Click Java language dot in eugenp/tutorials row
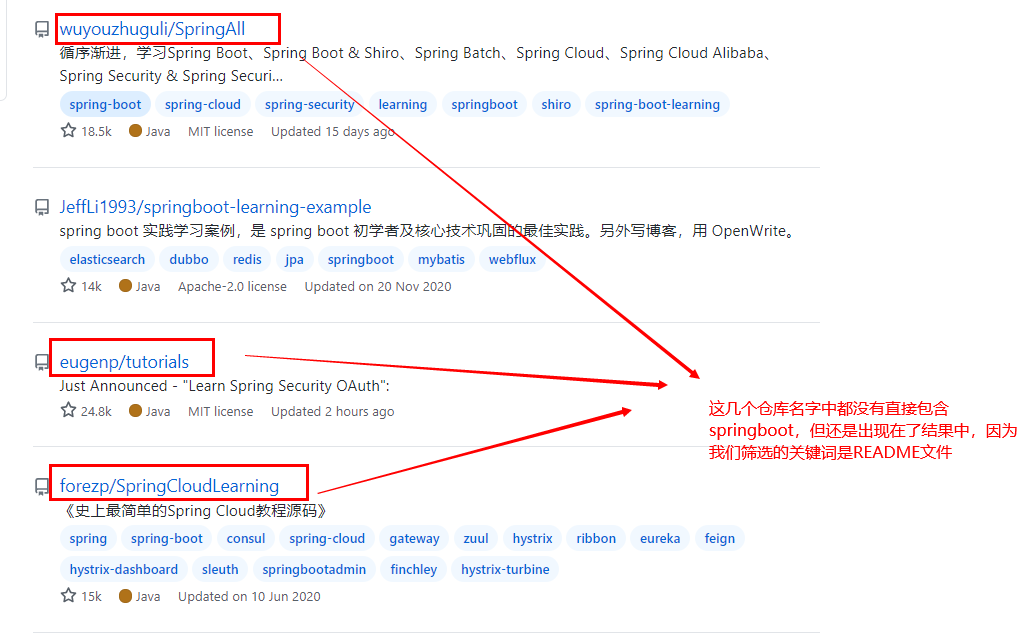Image resolution: width=1030 pixels, height=634 pixels. point(135,411)
